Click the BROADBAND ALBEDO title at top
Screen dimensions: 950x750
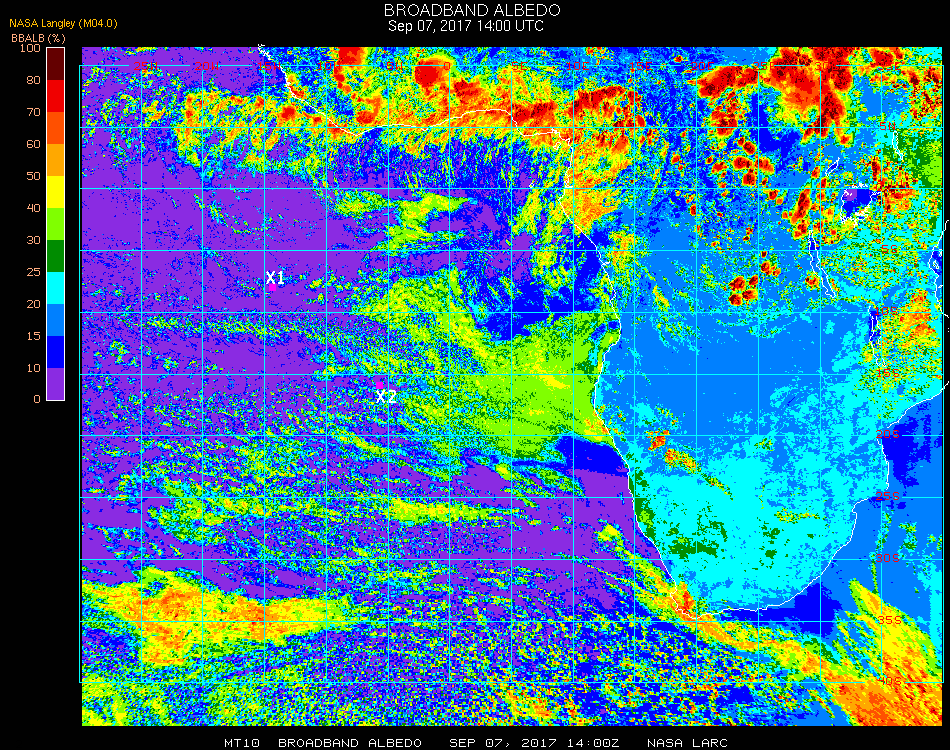point(472,10)
